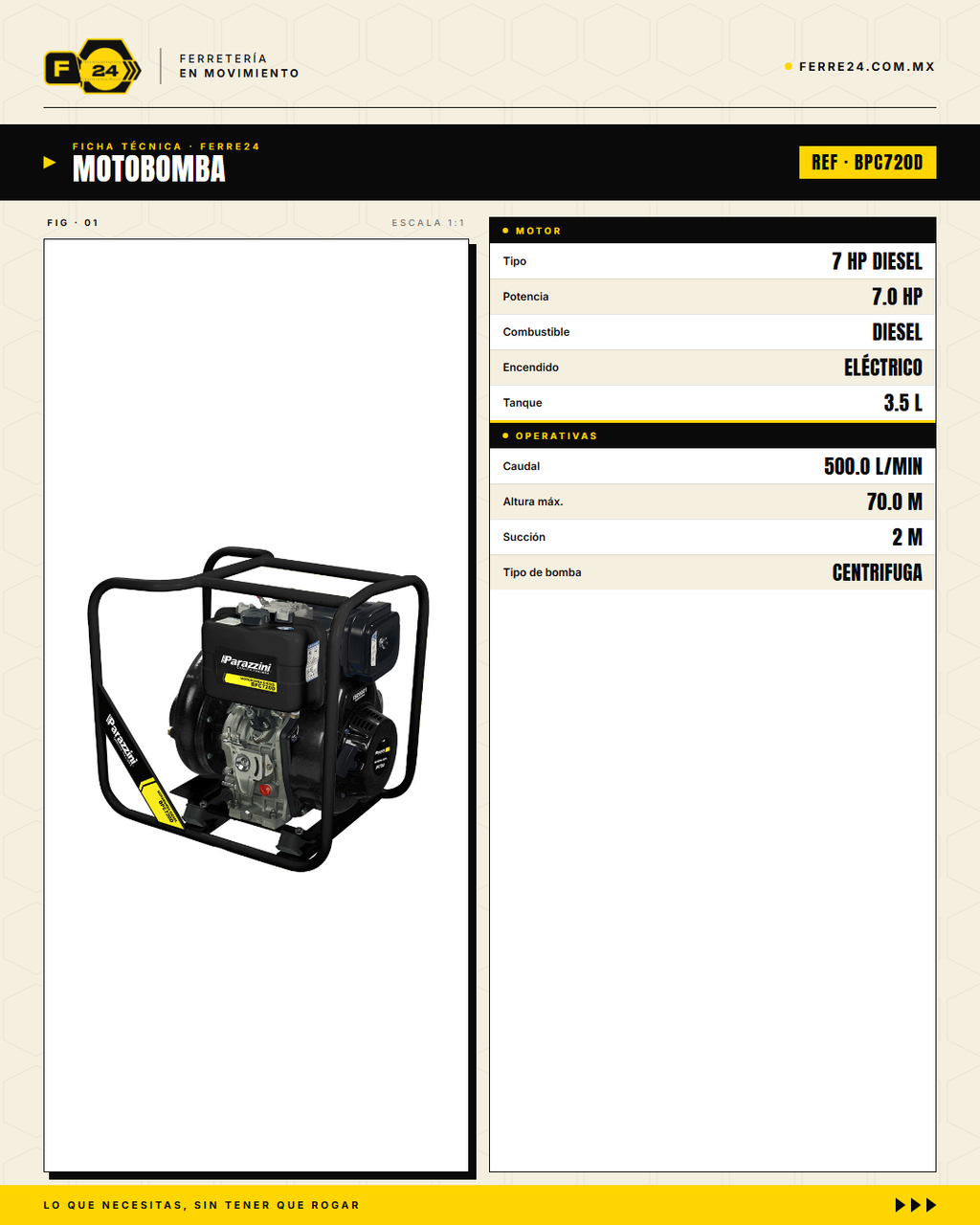
Task: Click the 'LO QUE NECESITAS, SIN TENER QUE ROGAR' slogan
Action: pos(202,1205)
